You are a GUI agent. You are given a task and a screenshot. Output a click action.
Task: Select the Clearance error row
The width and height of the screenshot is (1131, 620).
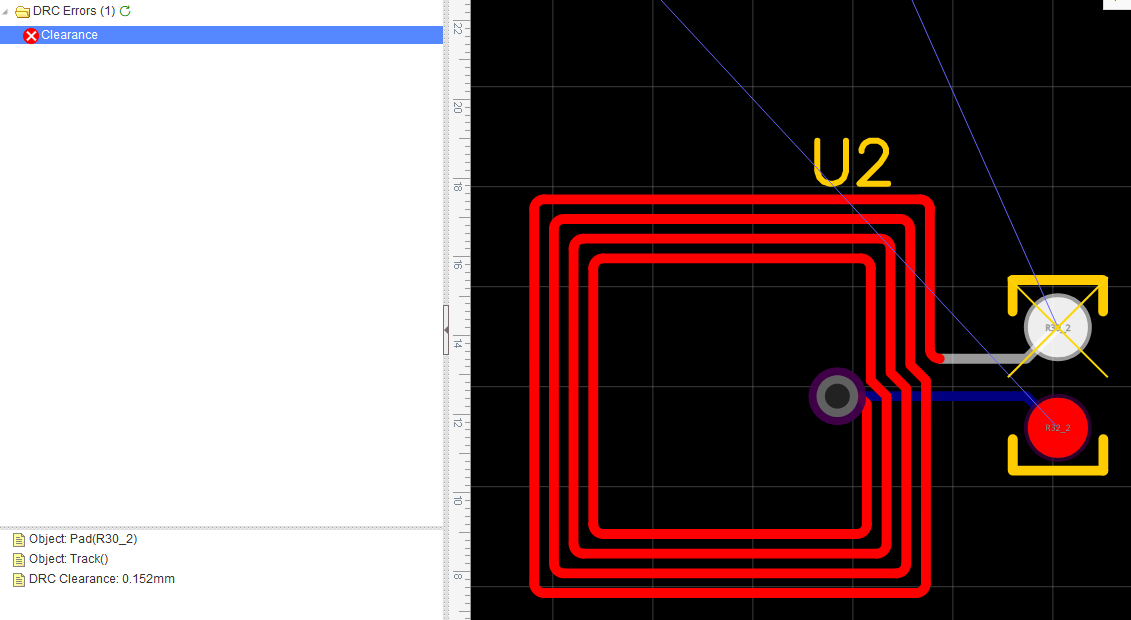click(221, 35)
